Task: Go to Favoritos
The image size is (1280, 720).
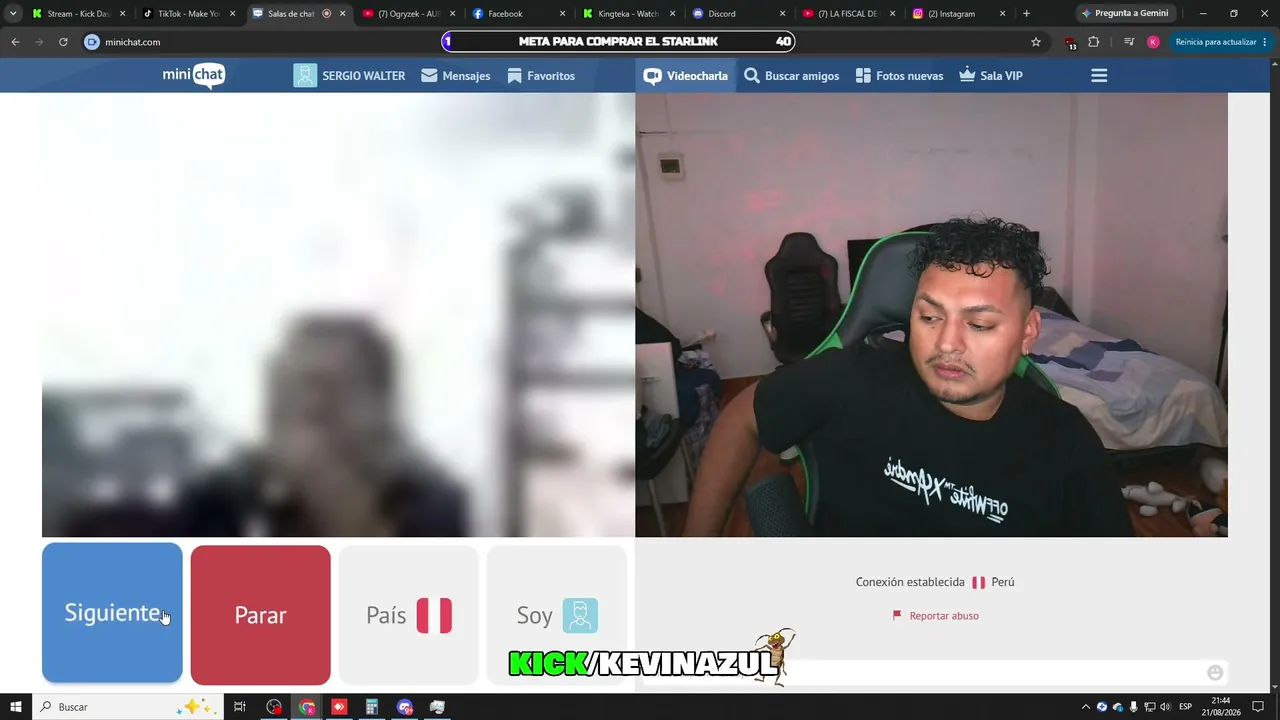Action: coord(541,76)
